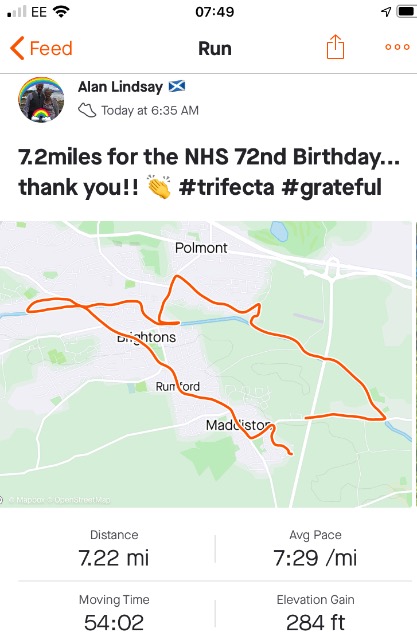Tap the Polmont label on map
The image size is (417, 640).
tap(201, 248)
